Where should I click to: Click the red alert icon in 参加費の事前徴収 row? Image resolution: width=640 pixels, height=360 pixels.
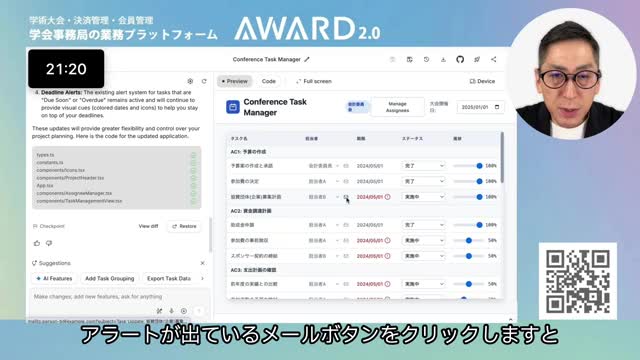point(387,240)
